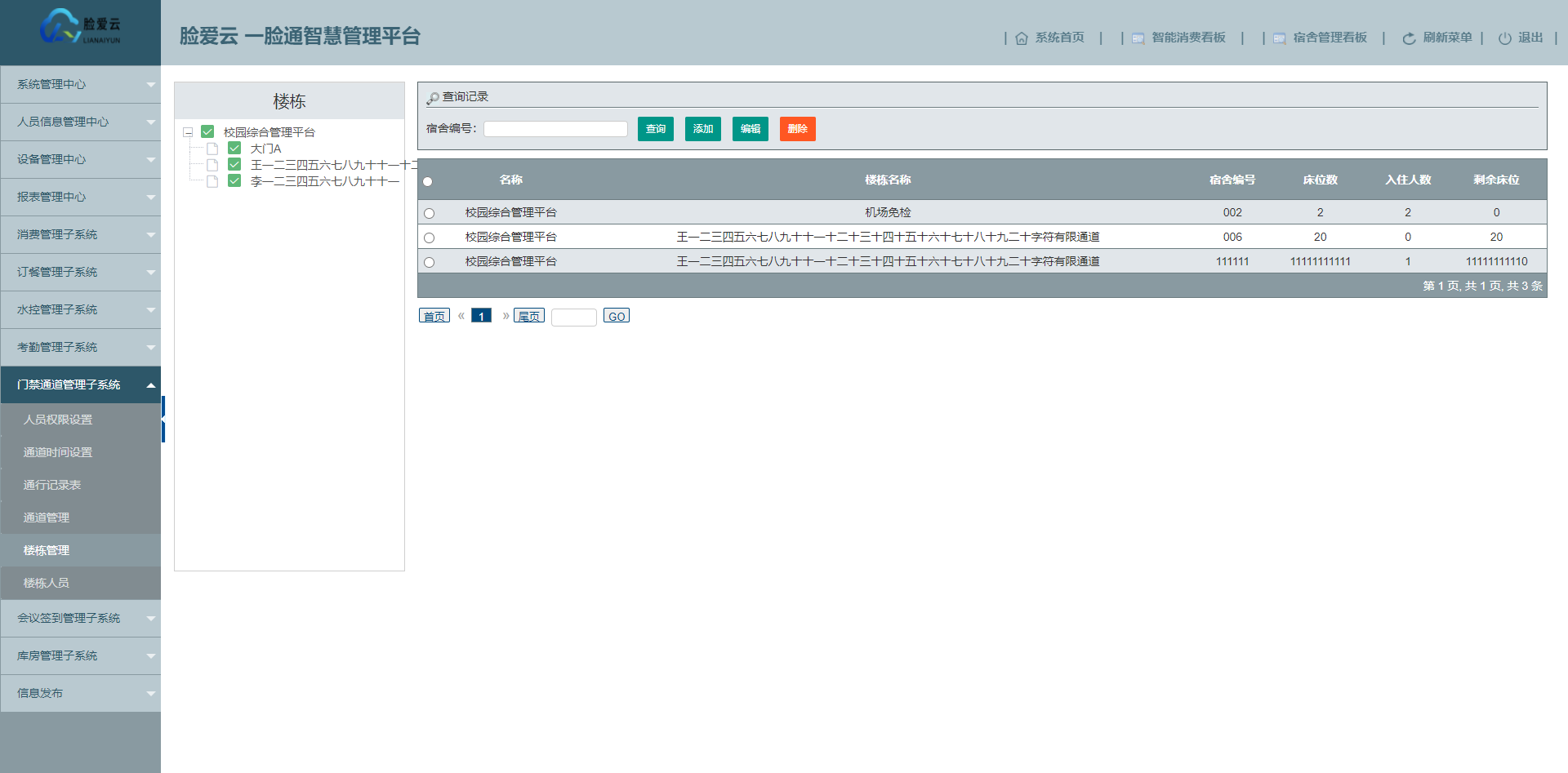Collapse the 校园综合管理平台 tree node
This screenshot has height=773, width=1568.
pos(188,132)
